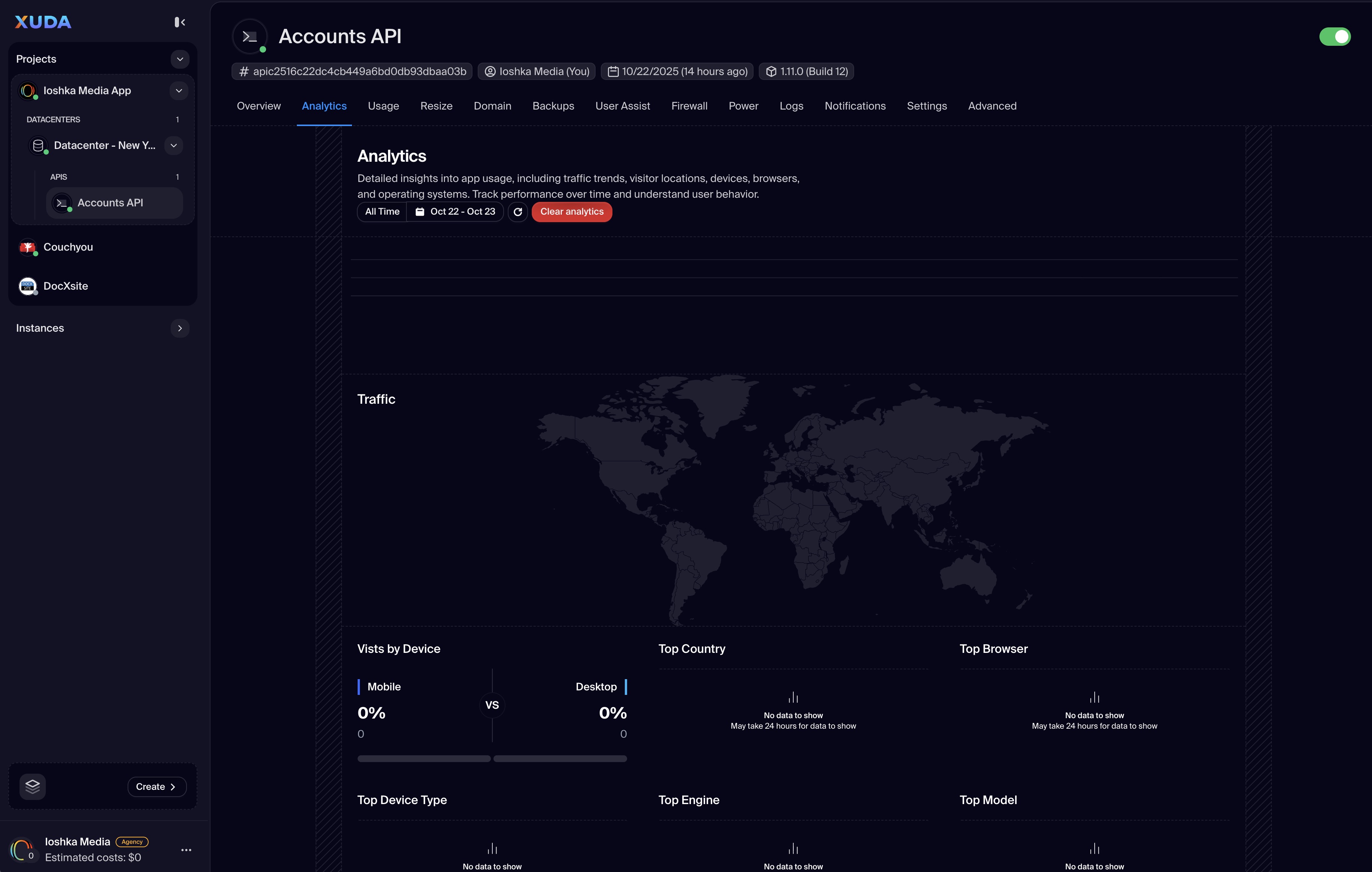The image size is (1372, 872).
Task: Open the three-dots menu beside Ioshka Media
Action: (186, 850)
